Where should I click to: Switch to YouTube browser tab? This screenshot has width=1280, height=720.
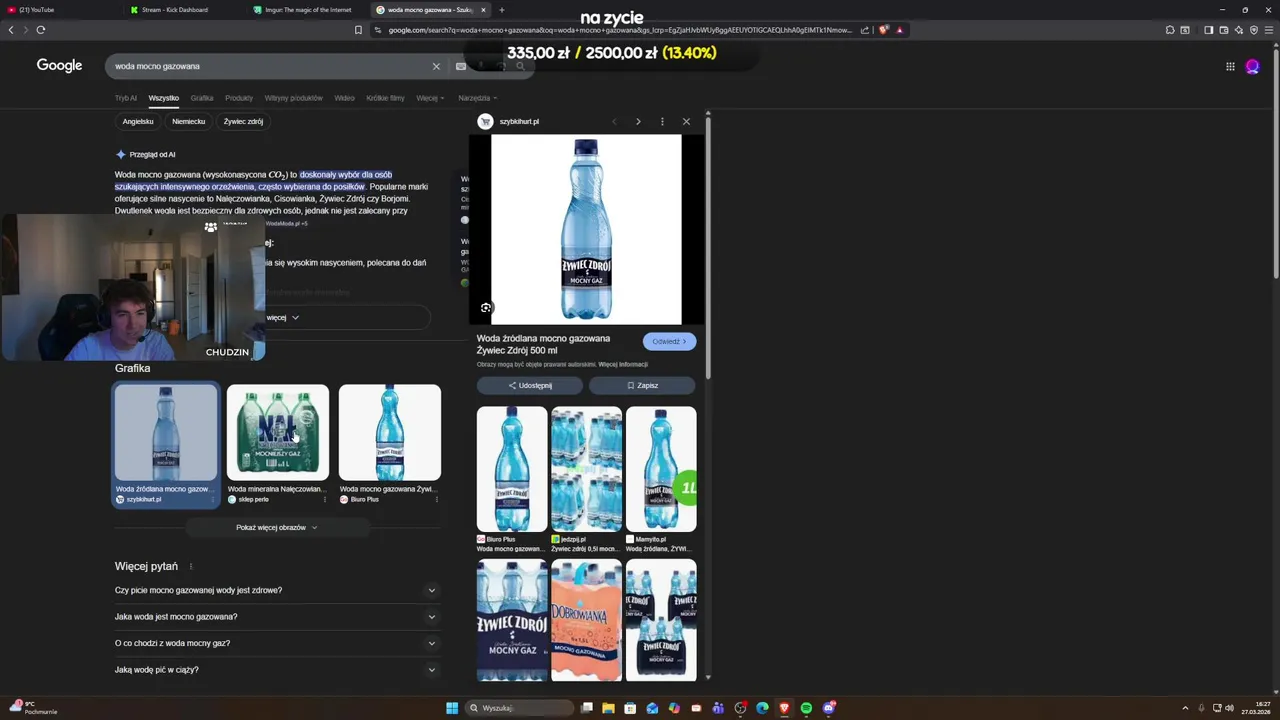pos(60,10)
